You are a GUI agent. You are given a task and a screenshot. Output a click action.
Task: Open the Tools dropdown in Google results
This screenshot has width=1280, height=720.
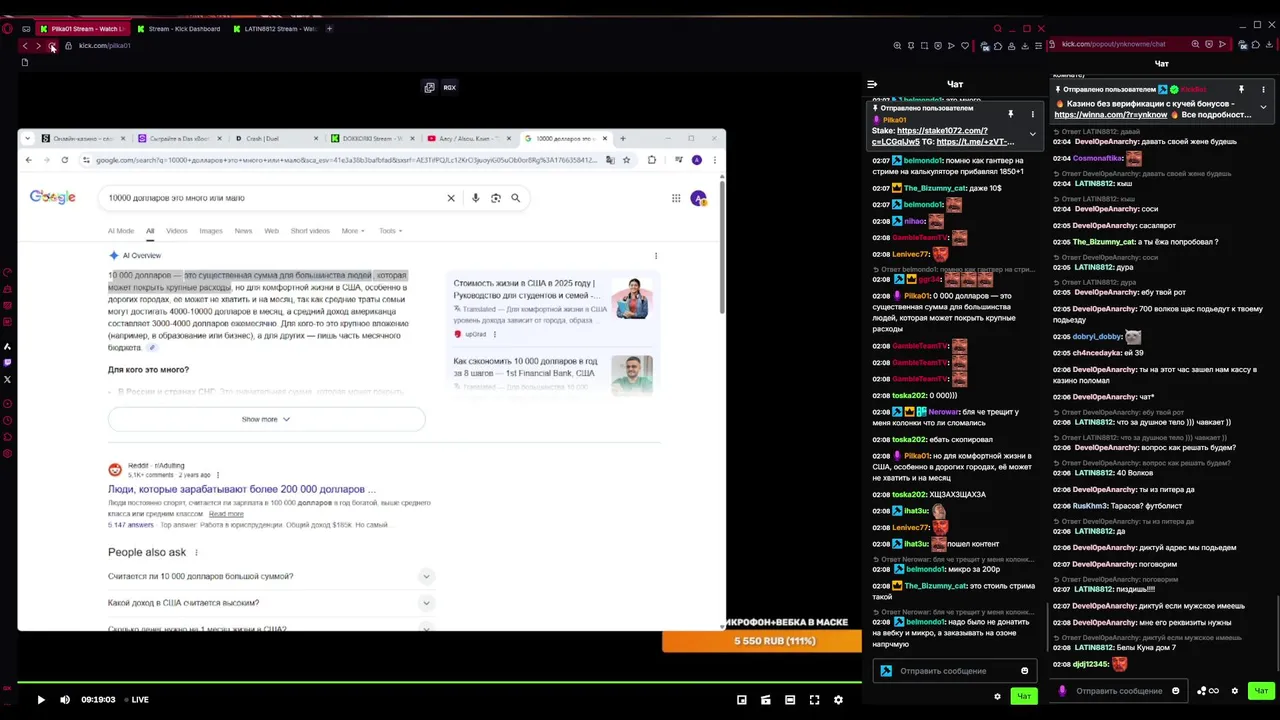[x=390, y=231]
